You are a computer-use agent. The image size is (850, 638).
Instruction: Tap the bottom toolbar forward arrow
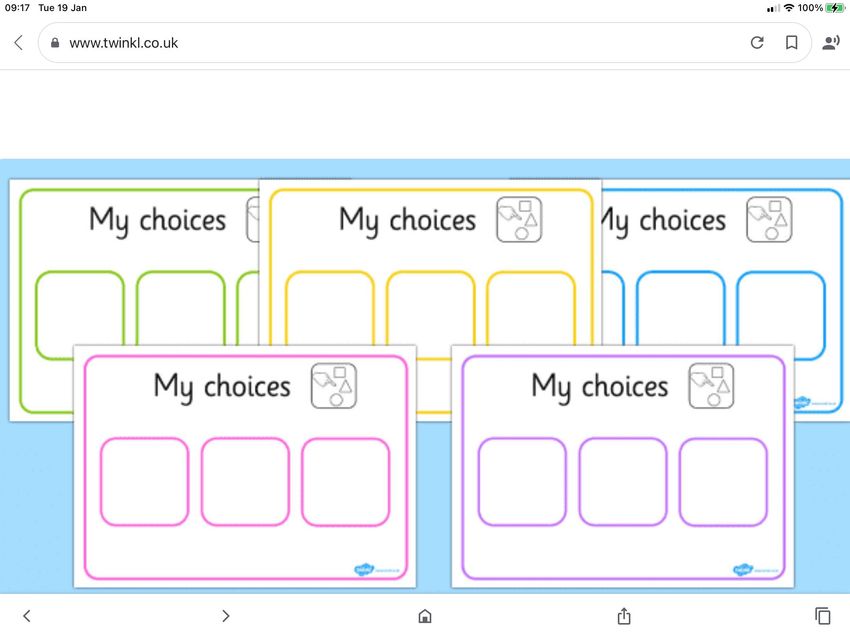pos(226,616)
